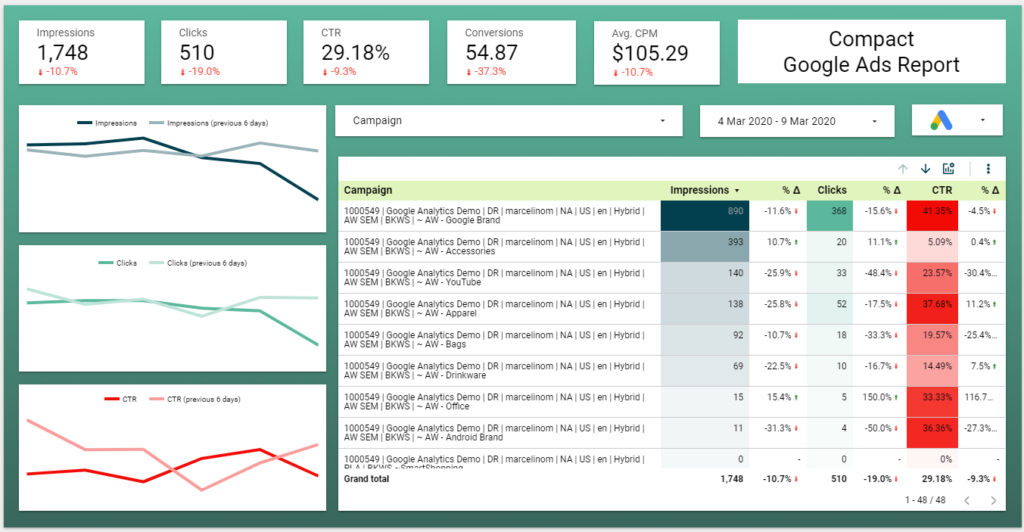Click the Clicks column header
1024x532 pixels.
click(x=832, y=190)
